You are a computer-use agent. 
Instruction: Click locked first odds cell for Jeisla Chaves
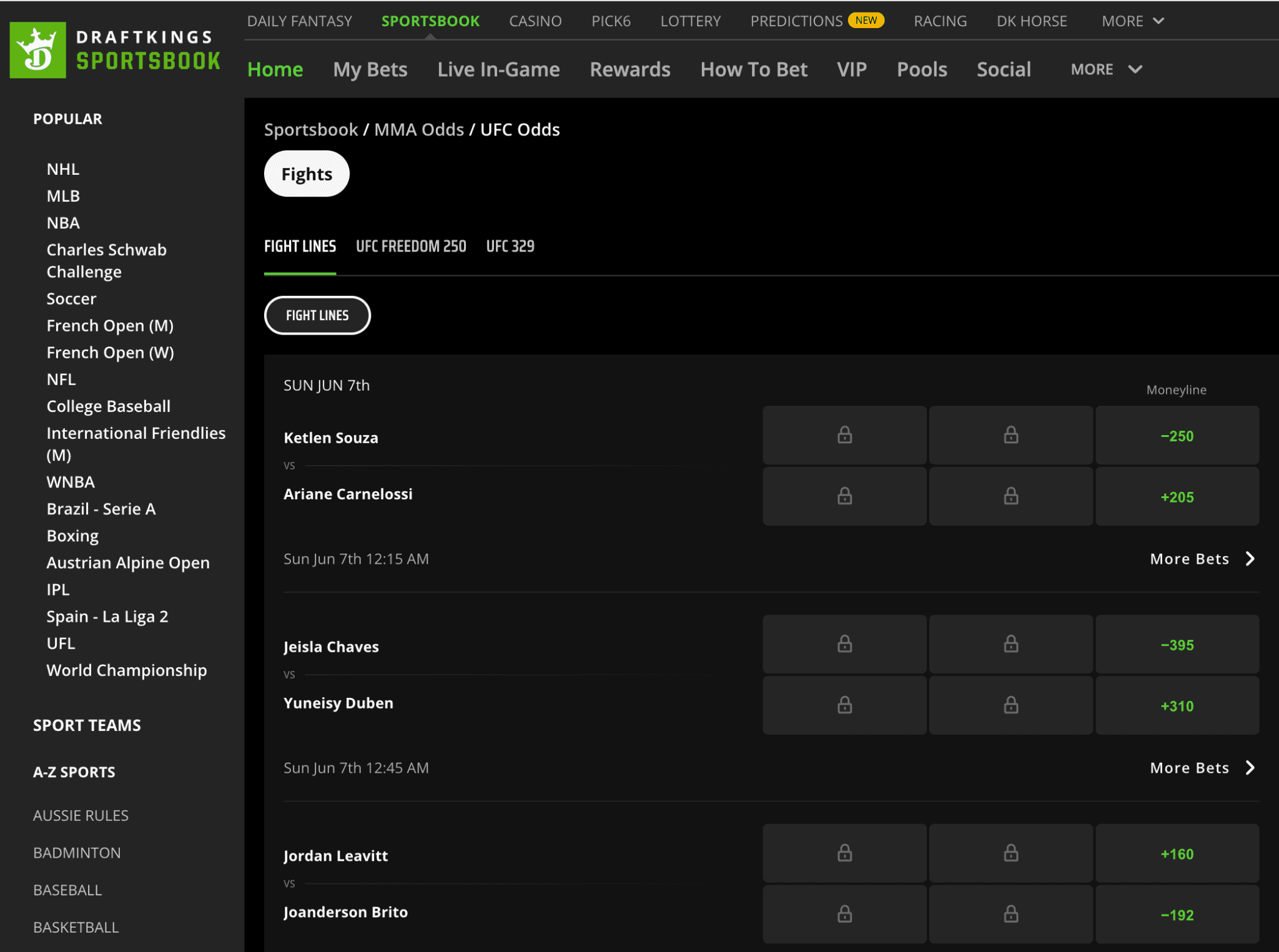tap(844, 644)
